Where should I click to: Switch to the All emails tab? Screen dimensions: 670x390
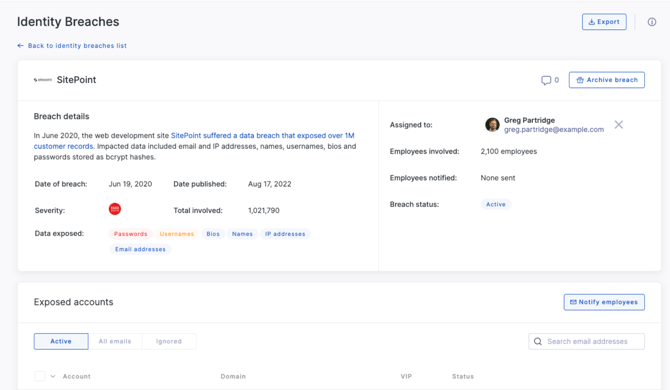coord(115,341)
